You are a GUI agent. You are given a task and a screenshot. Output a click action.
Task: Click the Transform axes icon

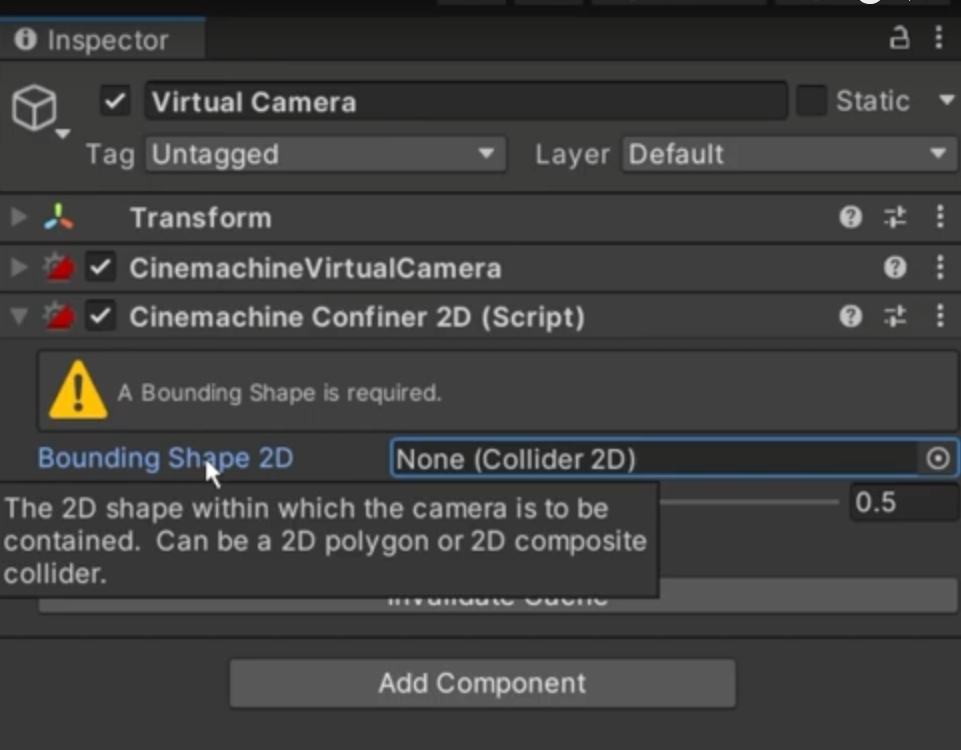(x=59, y=217)
